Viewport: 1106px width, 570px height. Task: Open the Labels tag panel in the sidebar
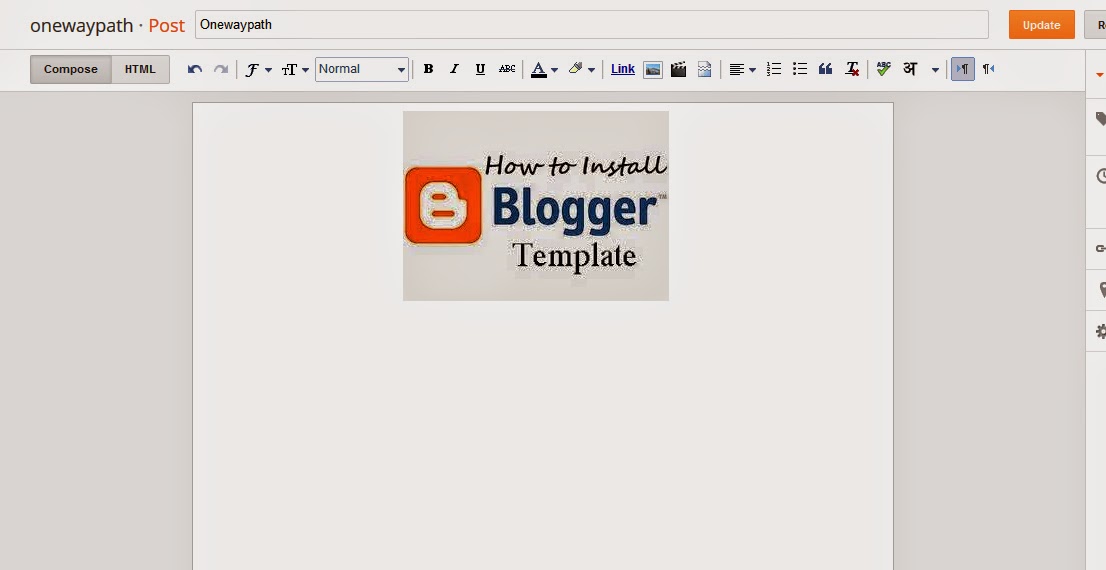coord(1100,119)
